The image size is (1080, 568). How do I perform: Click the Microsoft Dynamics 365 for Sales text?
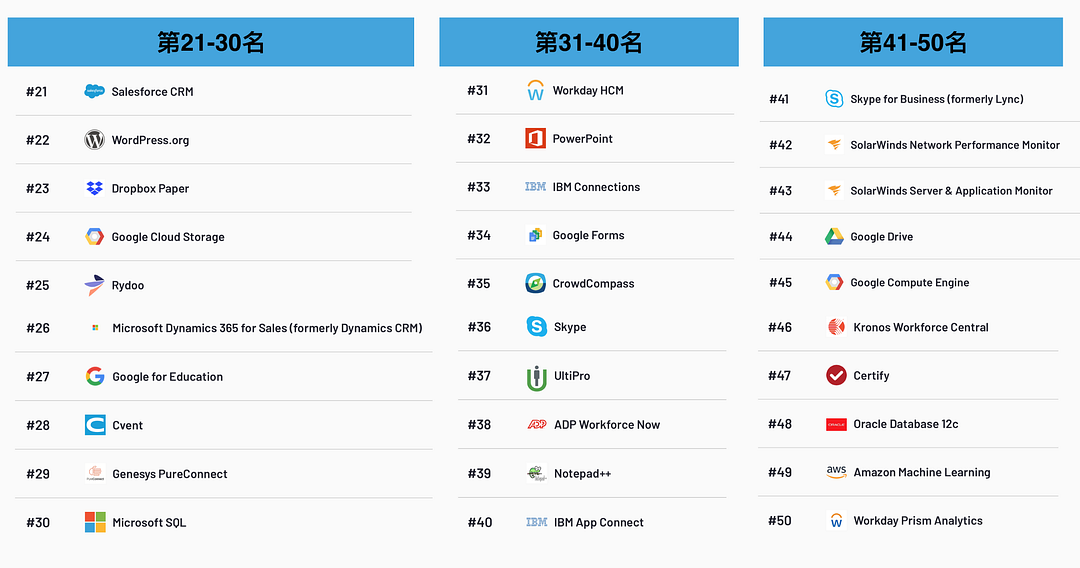coord(267,328)
